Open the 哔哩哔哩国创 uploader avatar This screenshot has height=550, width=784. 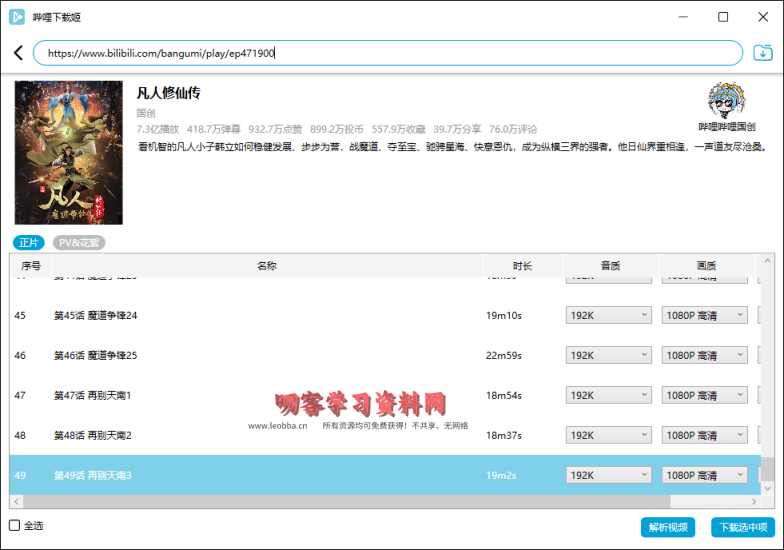pos(726,100)
